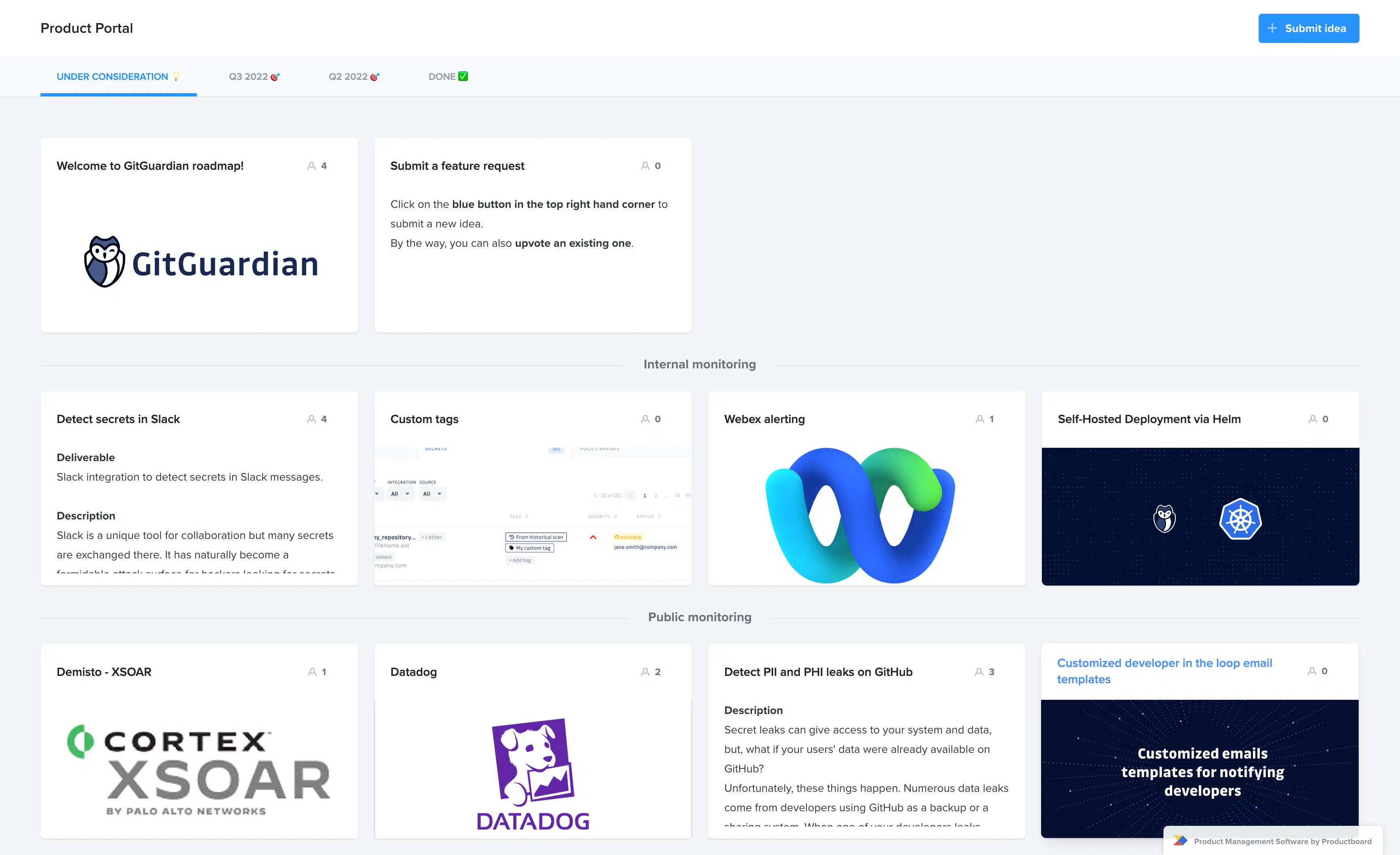This screenshot has width=1400, height=855.
Task: Upvote icon on Welcome to GitGuardian roadmap card
Action: (312, 166)
